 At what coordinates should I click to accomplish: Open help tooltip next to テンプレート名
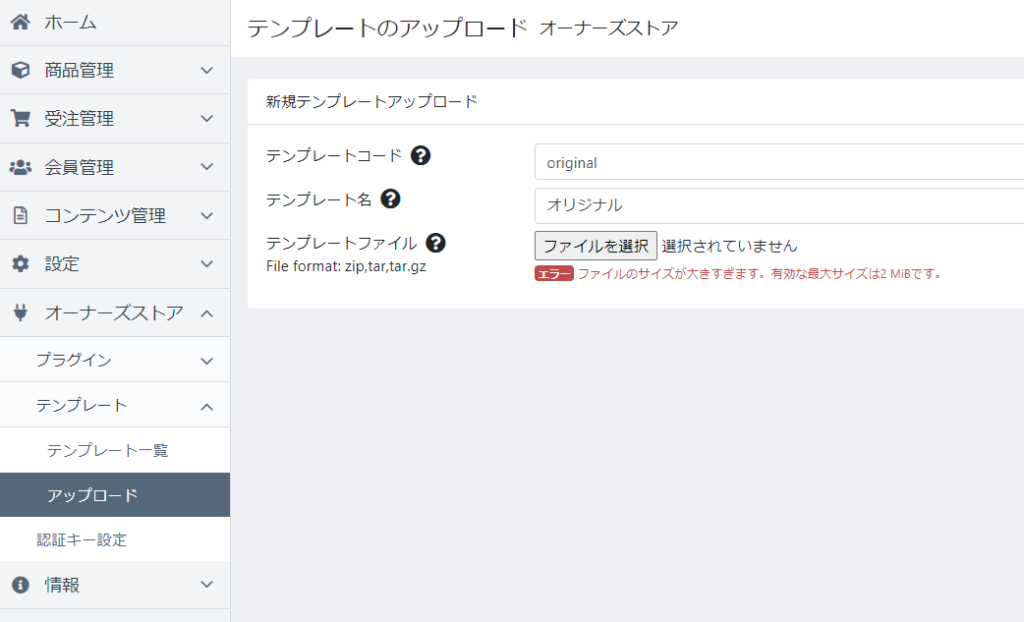(x=391, y=199)
